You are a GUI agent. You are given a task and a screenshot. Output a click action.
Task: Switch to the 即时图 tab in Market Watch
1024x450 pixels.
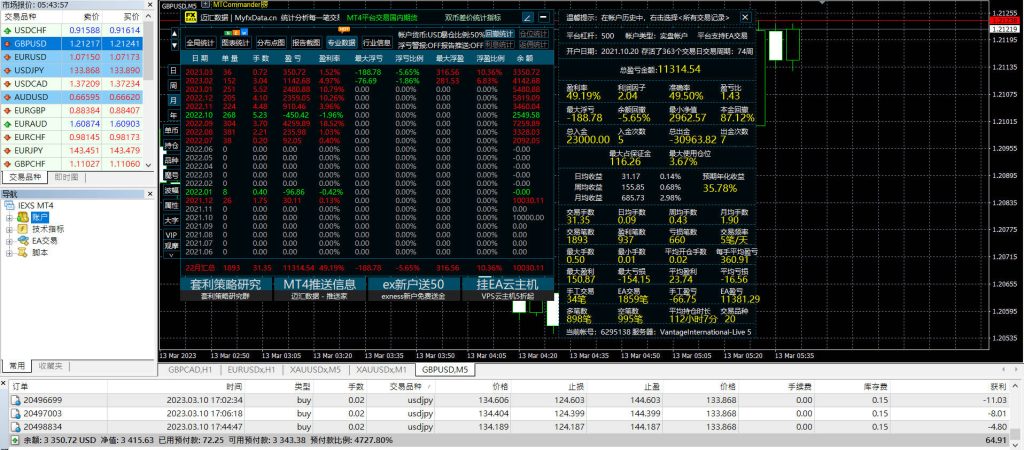(x=66, y=177)
